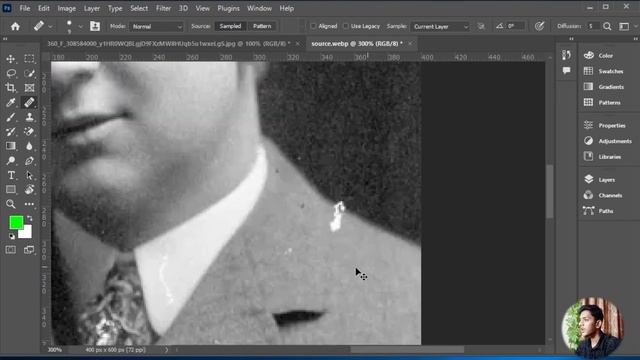Screen dimensions: 640x360
Task: Enable the Aligned checkbox
Action: (313, 26)
